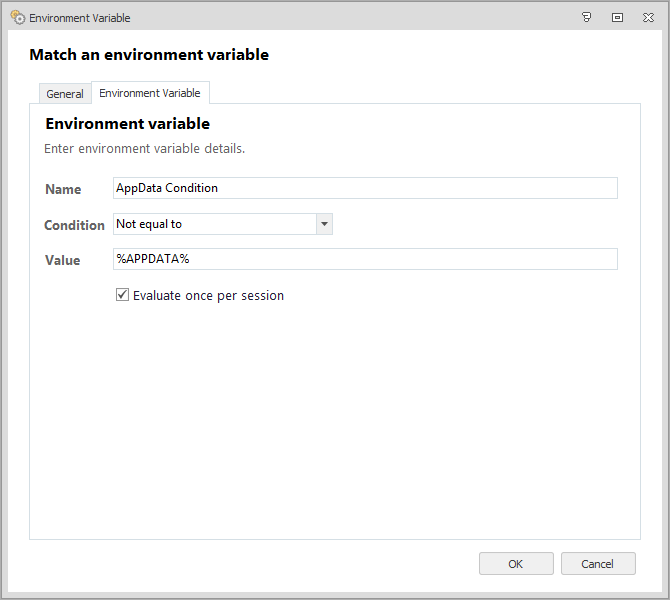Switch to the General tab

pos(65,94)
